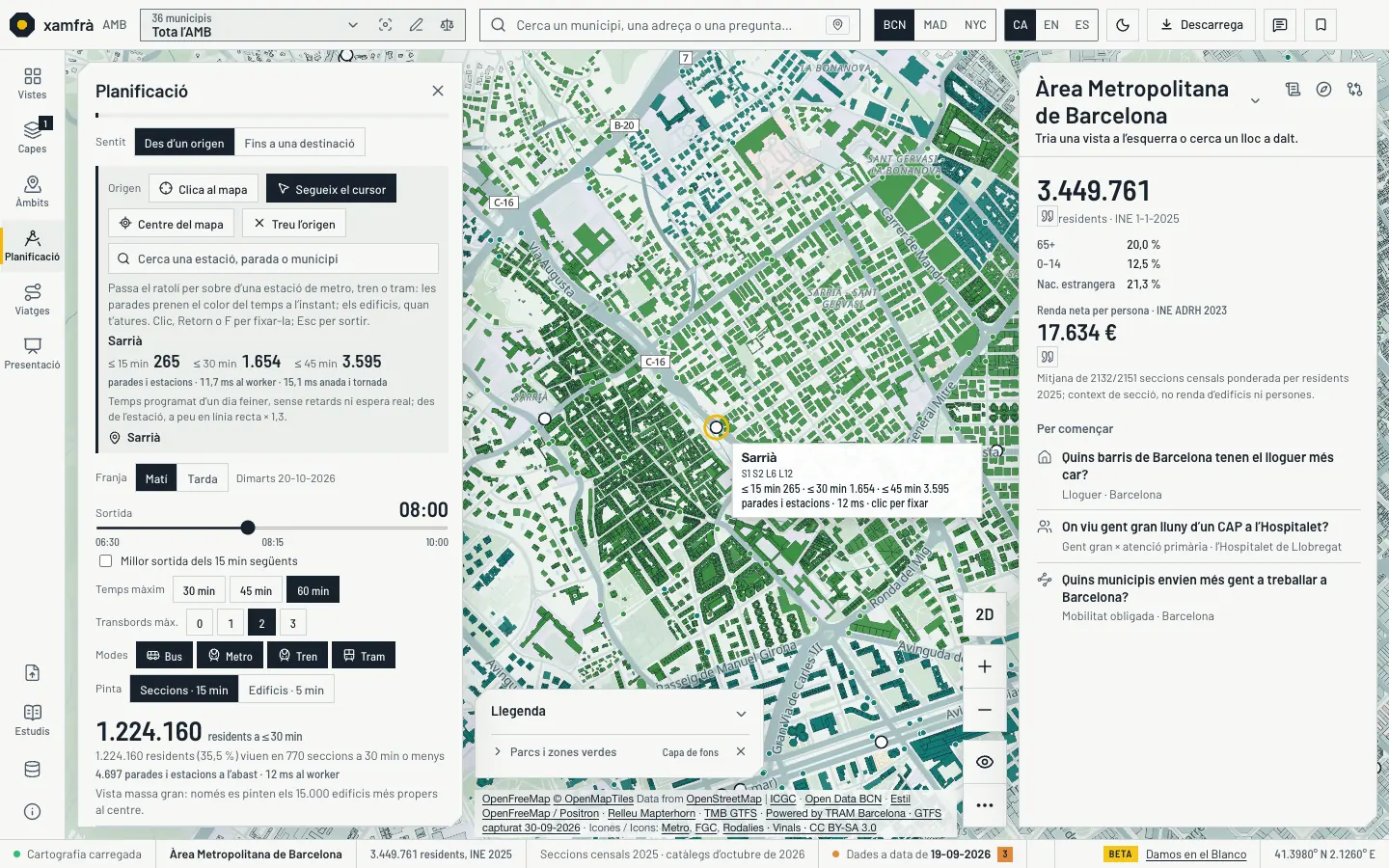This screenshot has width=1389, height=868.
Task: Open the Viatges sidebar section
Action: coord(32,299)
